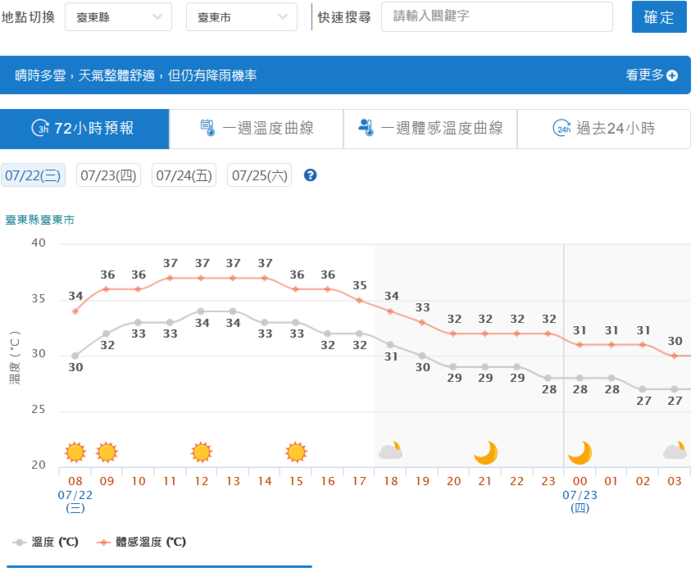The width and height of the screenshot is (700, 572).
Task: Click the 確定 confirm button
Action: (659, 17)
